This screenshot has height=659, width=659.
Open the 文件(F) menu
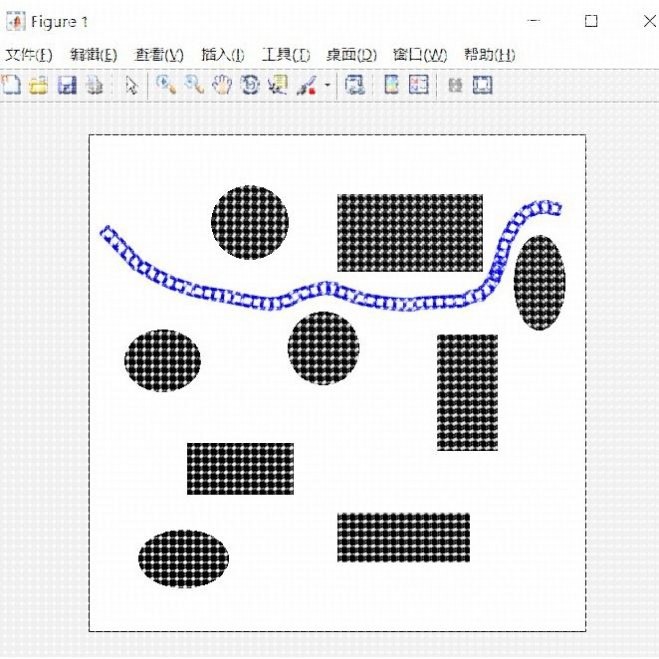coord(29,55)
